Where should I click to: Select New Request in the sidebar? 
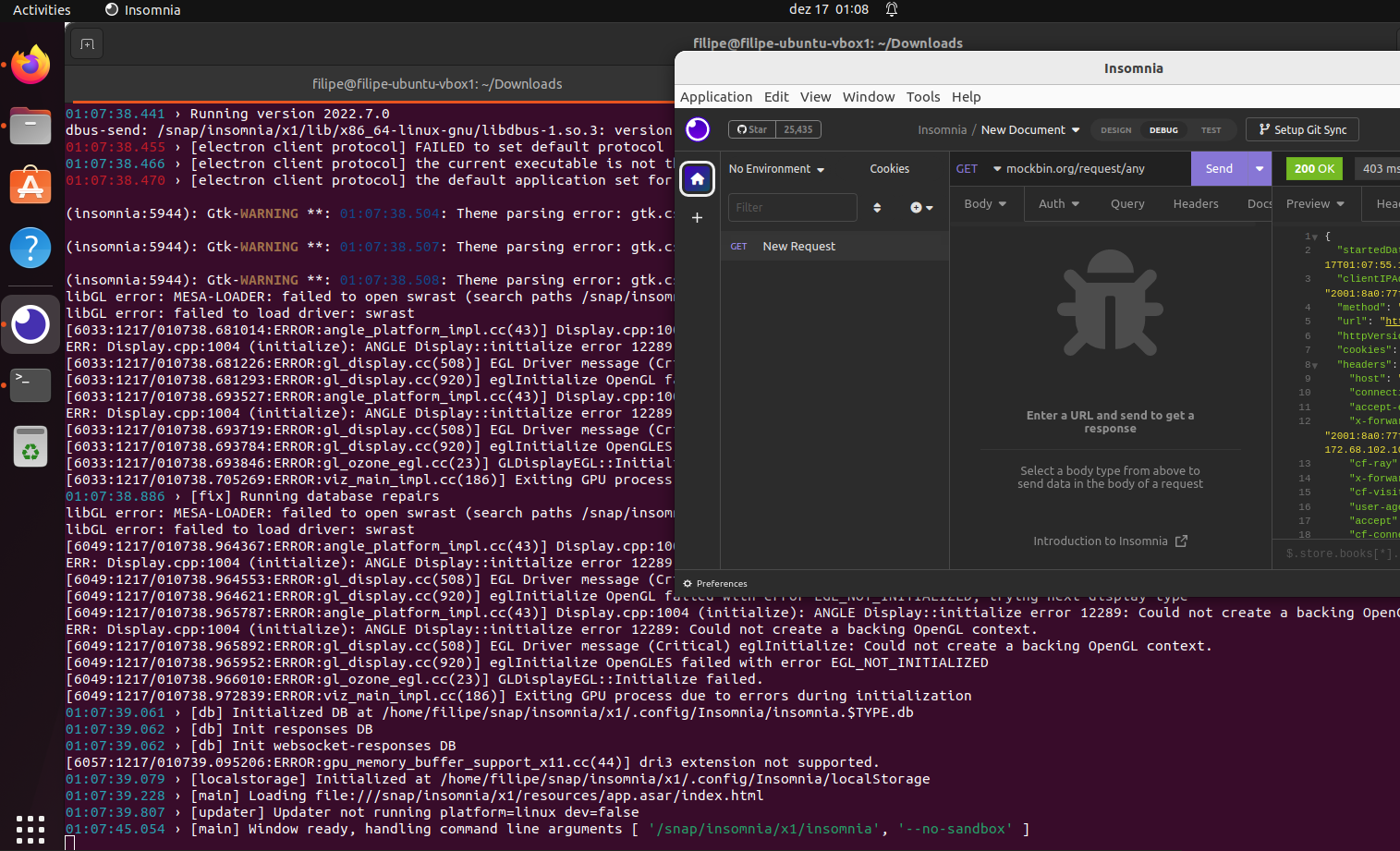(834, 246)
